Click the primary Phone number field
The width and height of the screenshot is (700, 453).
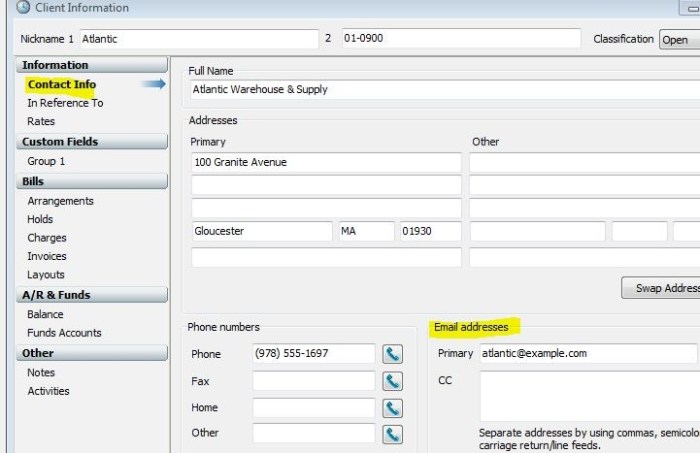(x=314, y=353)
